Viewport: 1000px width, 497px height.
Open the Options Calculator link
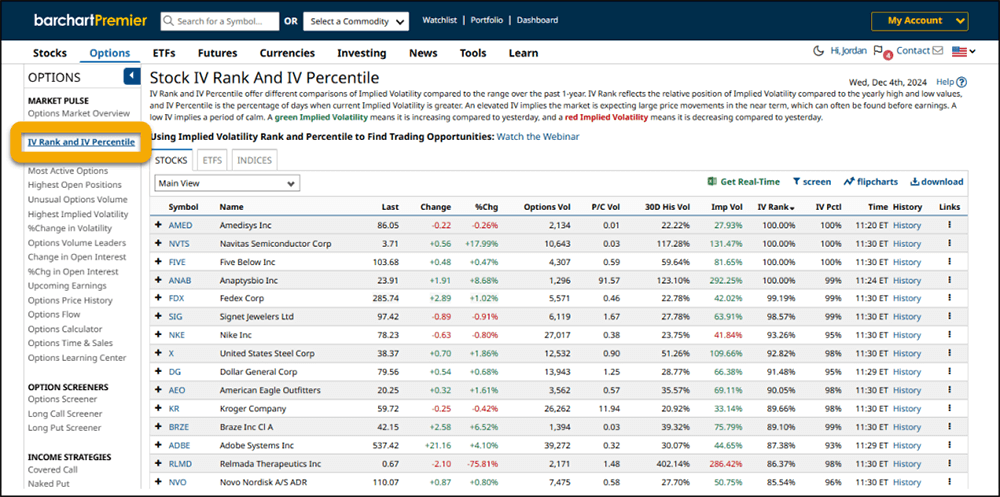tap(65, 329)
